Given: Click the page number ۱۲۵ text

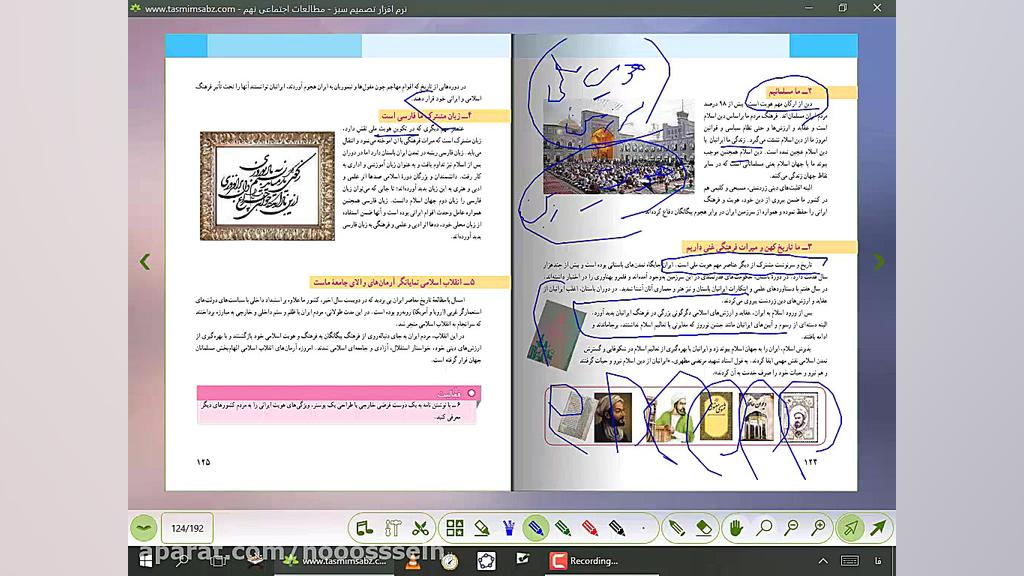Looking at the screenshot, I should click(x=203, y=462).
